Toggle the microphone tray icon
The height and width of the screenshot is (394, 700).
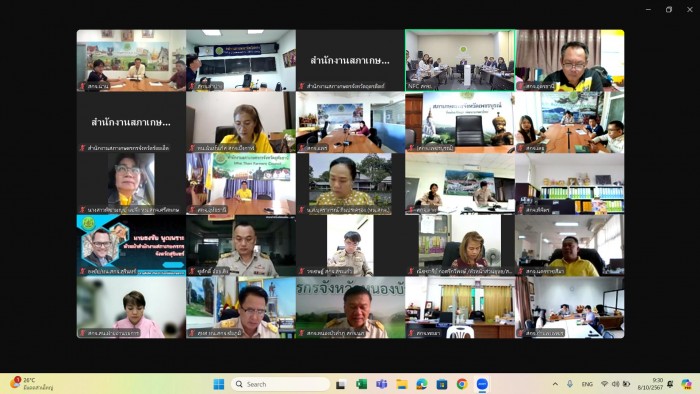click(x=570, y=384)
